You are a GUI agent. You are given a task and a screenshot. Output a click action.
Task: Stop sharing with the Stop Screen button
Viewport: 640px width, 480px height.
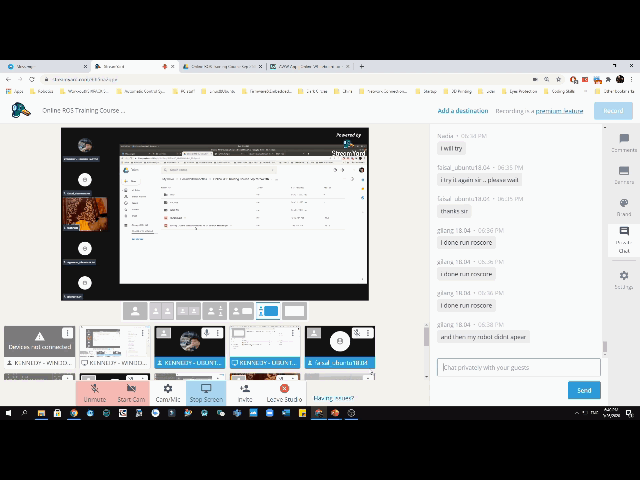coord(206,393)
